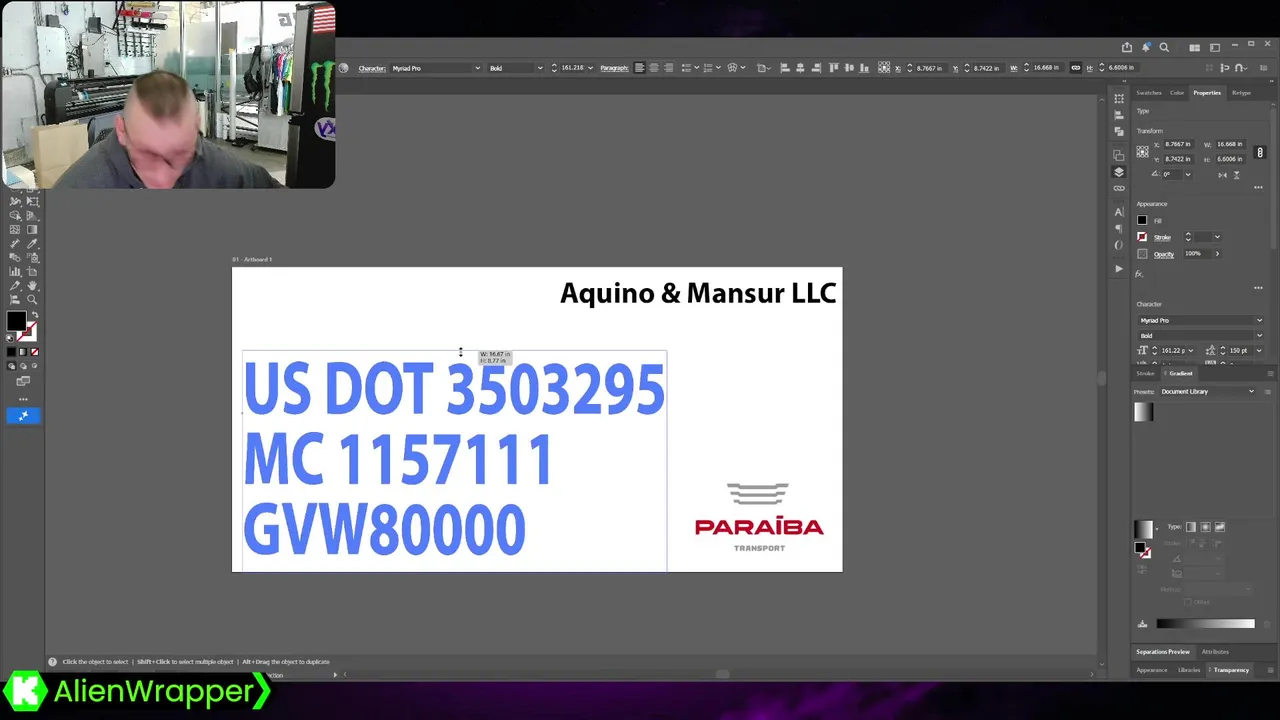
Task: Click the black Fill swatch in Appearance
Action: pos(1142,220)
